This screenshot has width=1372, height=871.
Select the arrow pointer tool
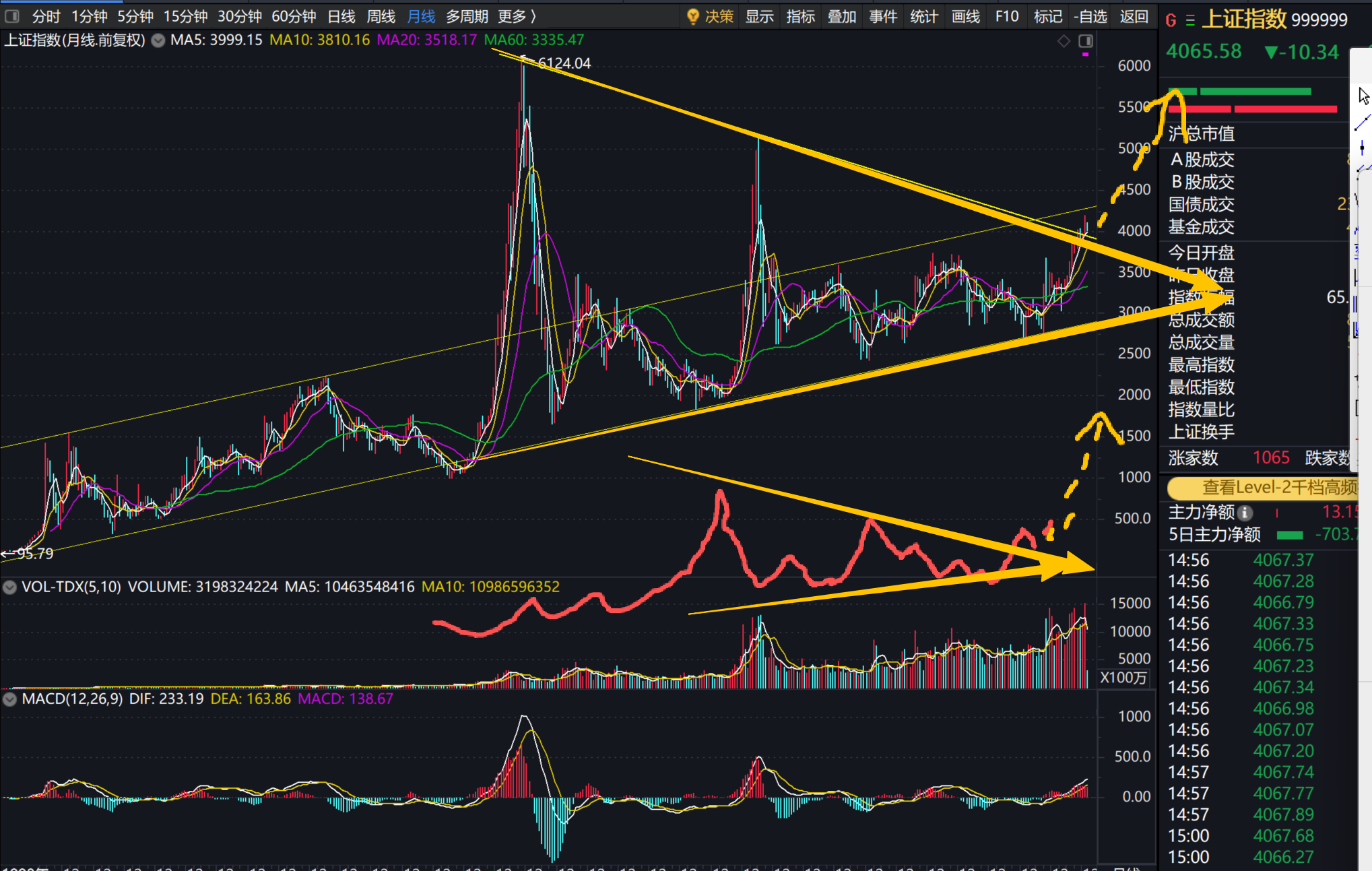click(1364, 96)
